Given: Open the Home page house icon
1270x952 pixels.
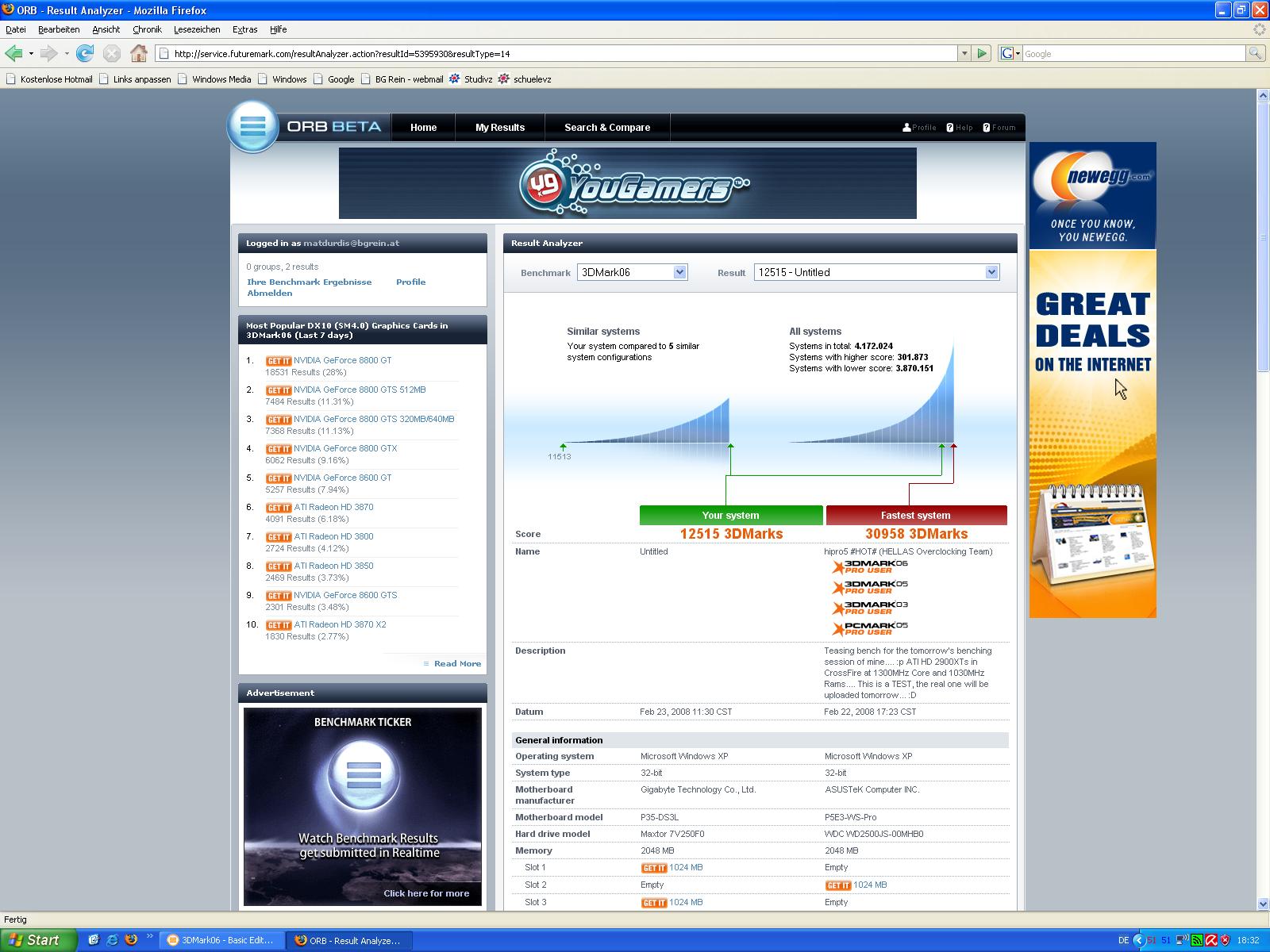Looking at the screenshot, I should pyautogui.click(x=139, y=53).
